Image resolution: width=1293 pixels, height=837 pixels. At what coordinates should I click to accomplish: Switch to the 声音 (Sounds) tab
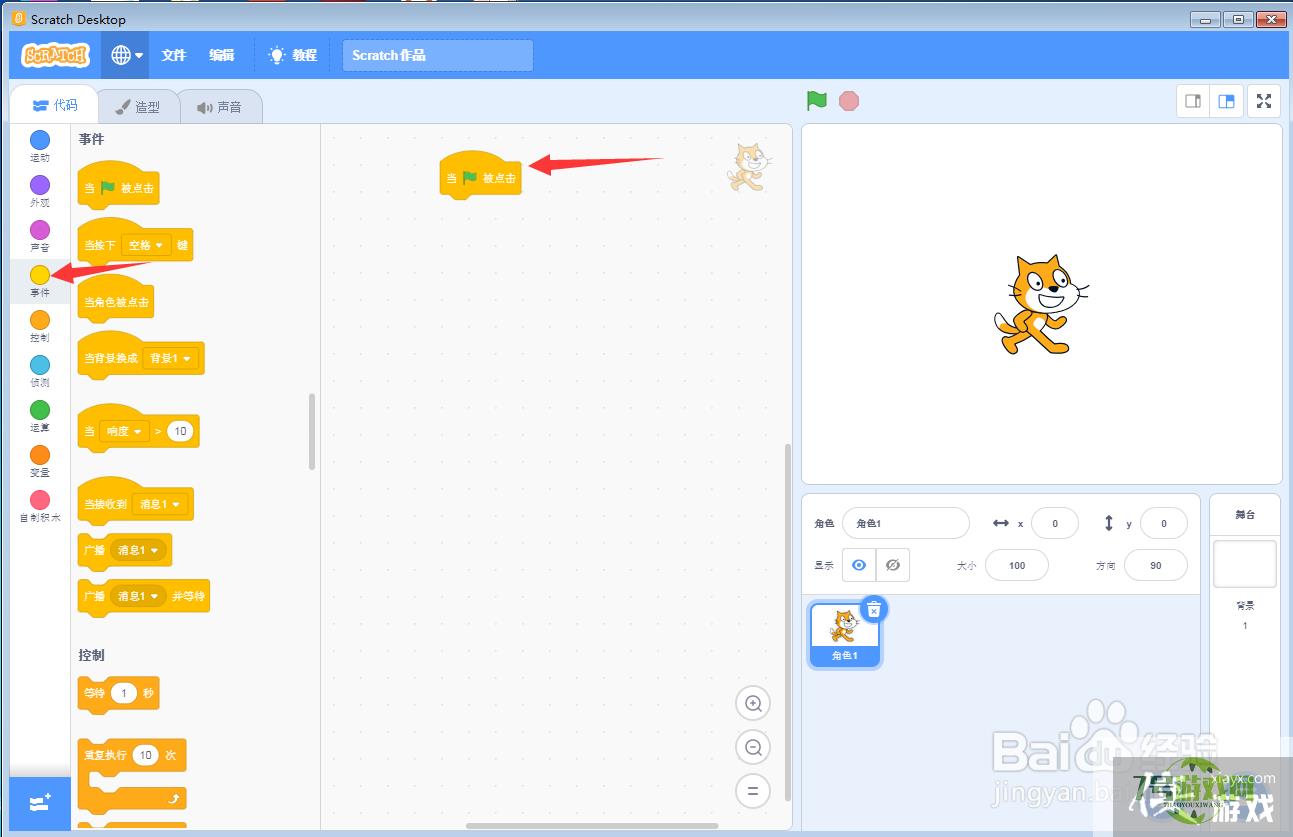(219, 107)
